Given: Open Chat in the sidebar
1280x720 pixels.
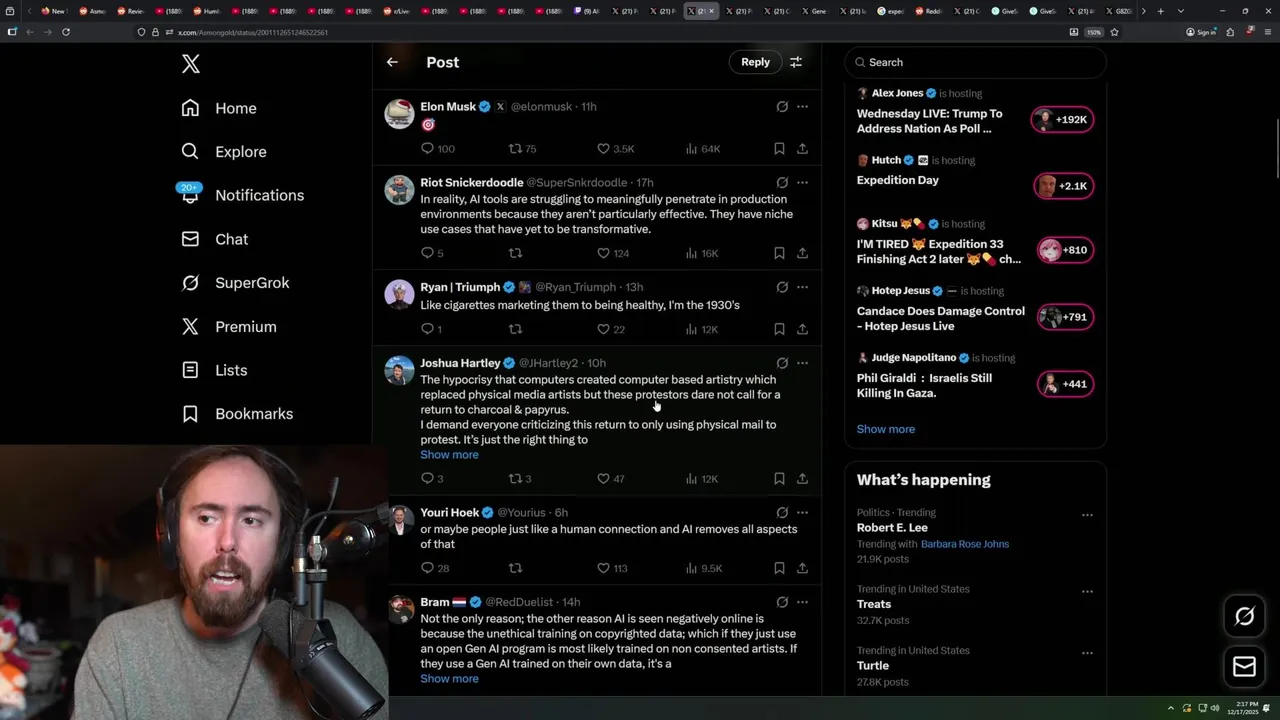Looking at the screenshot, I should [214, 239].
